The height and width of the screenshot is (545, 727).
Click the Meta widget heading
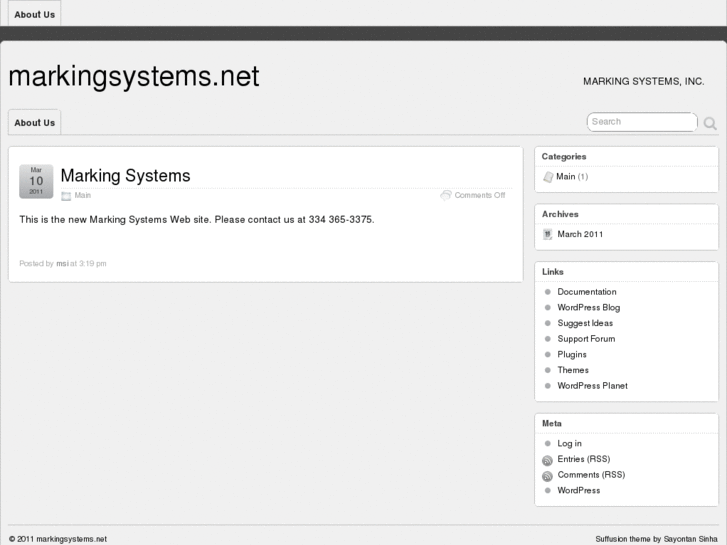click(x=552, y=423)
